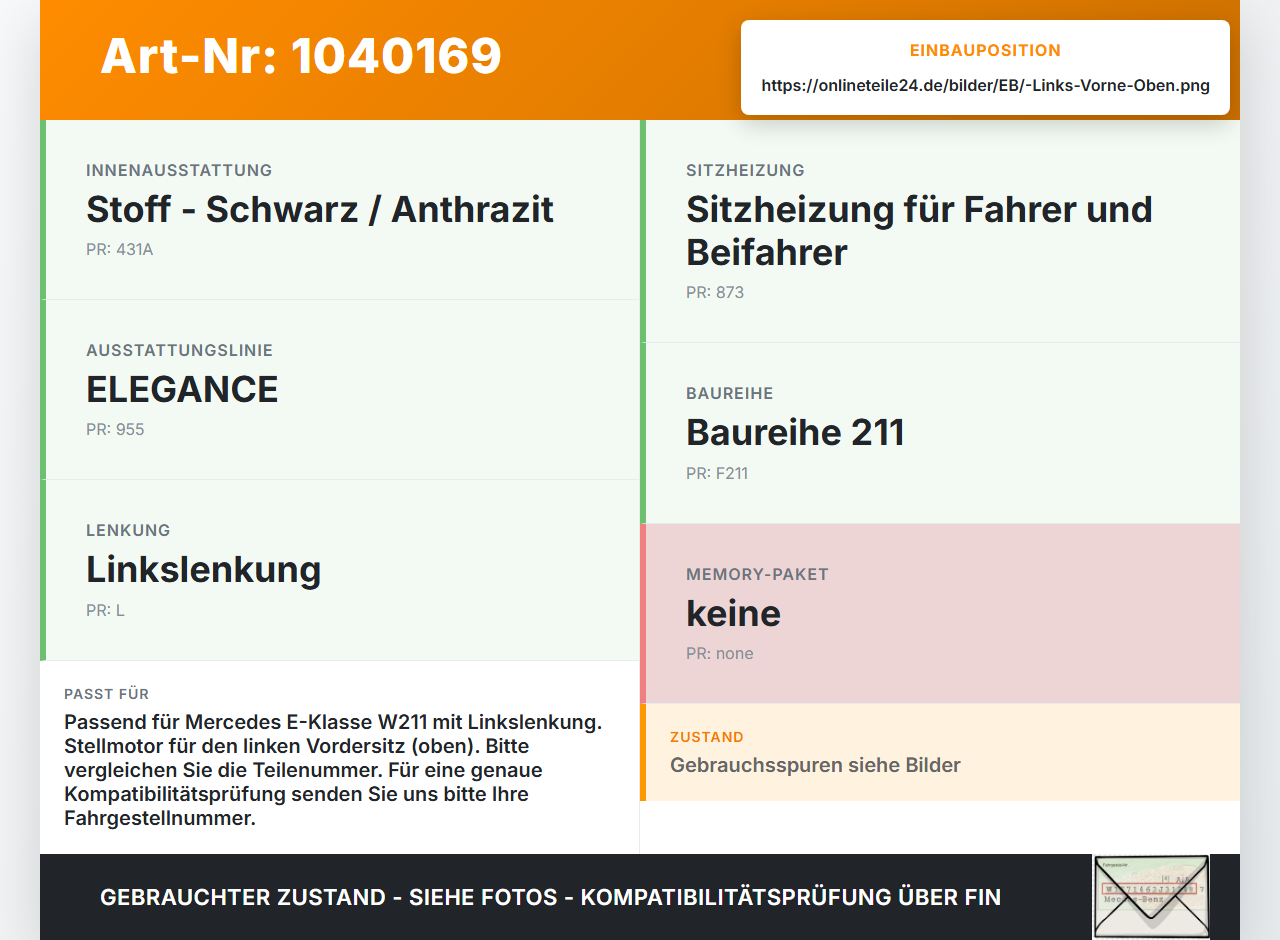Click the Baureihe 211 card
Screen dimensions: 1280x940
[x=940, y=433]
